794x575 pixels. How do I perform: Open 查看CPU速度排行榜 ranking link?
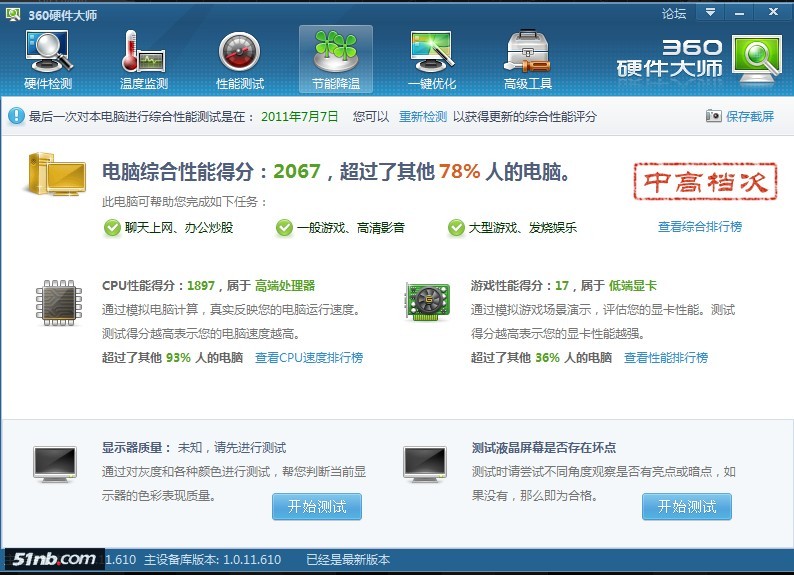309,358
